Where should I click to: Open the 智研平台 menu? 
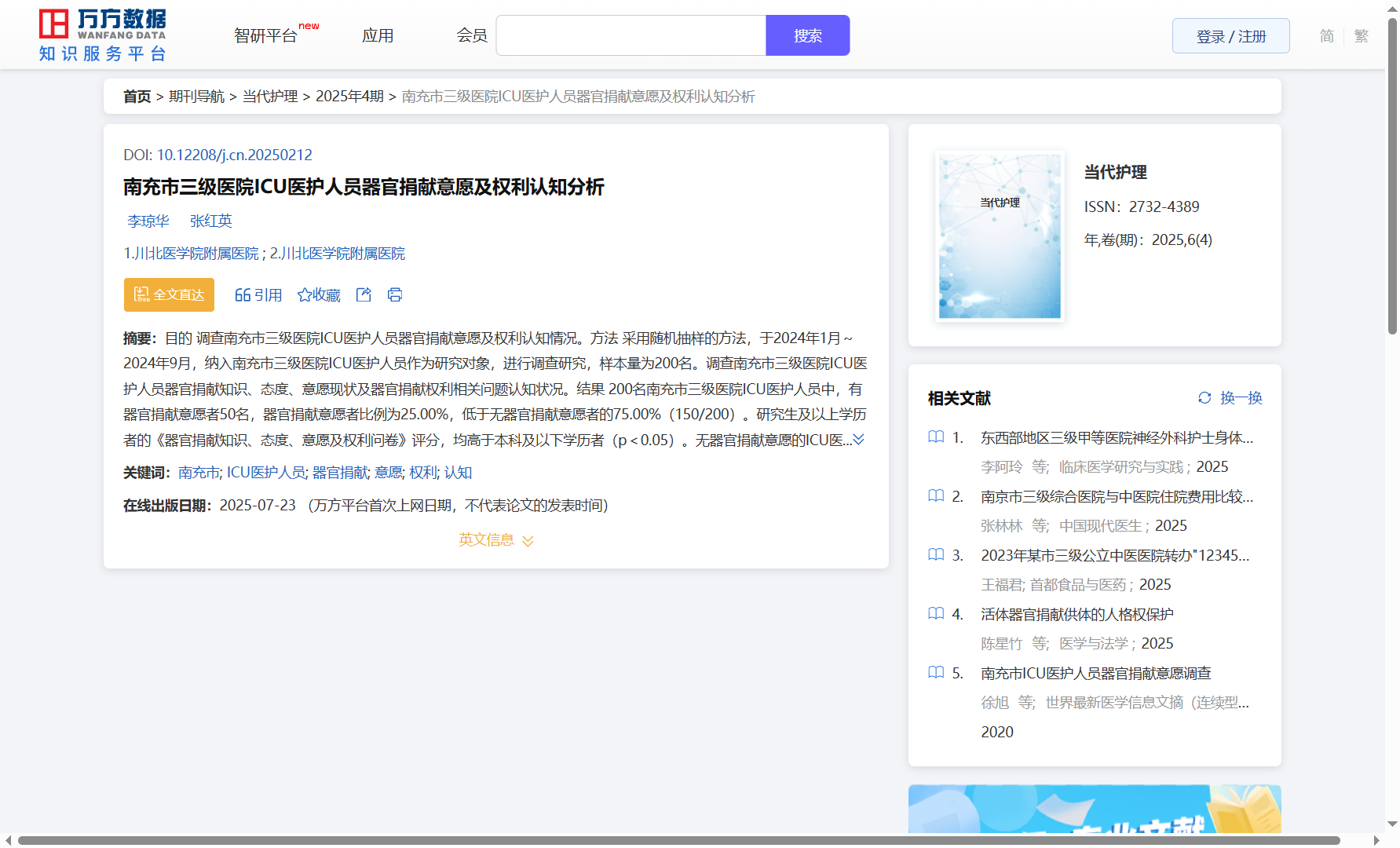[266, 36]
